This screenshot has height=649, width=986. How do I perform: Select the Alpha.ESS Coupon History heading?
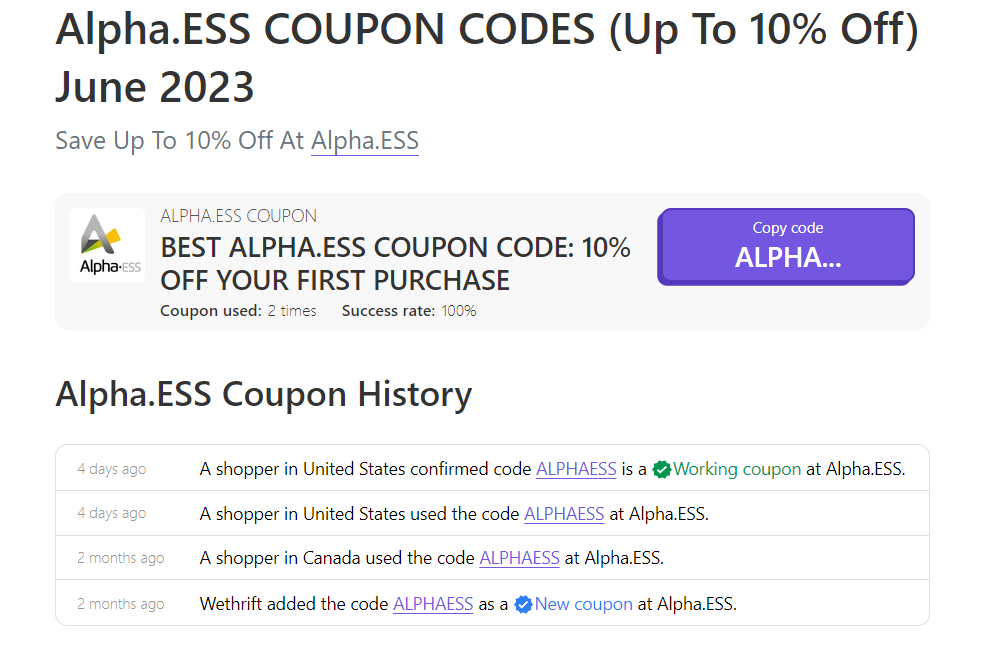tap(263, 394)
